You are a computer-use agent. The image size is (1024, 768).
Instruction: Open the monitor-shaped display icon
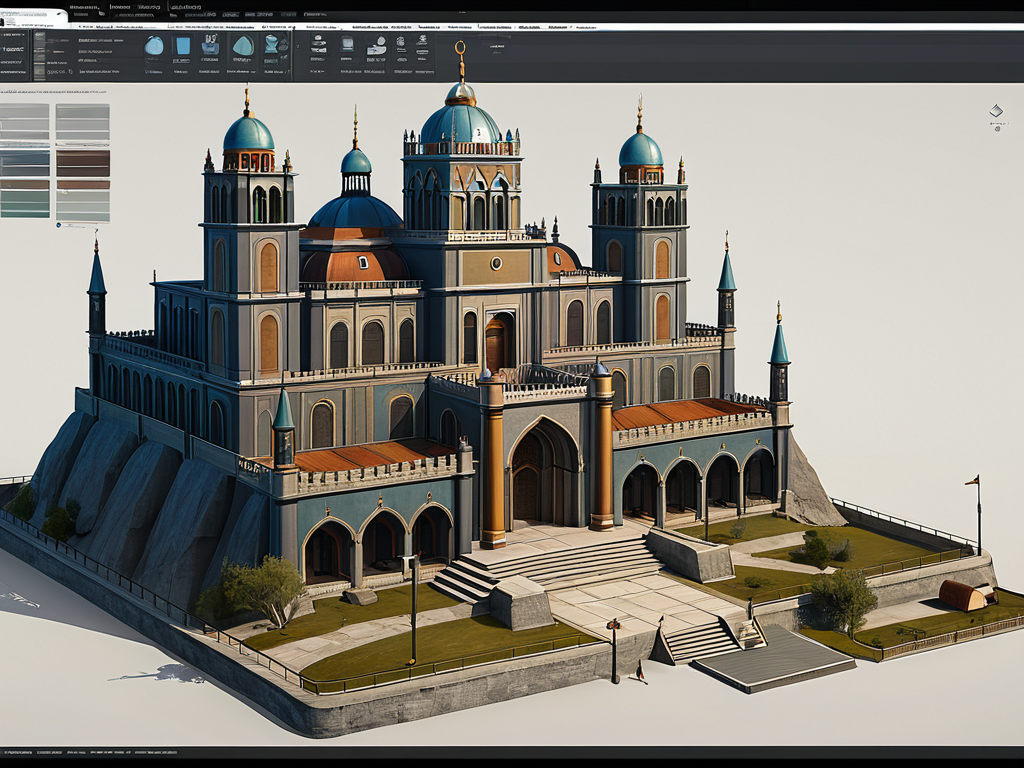347,45
